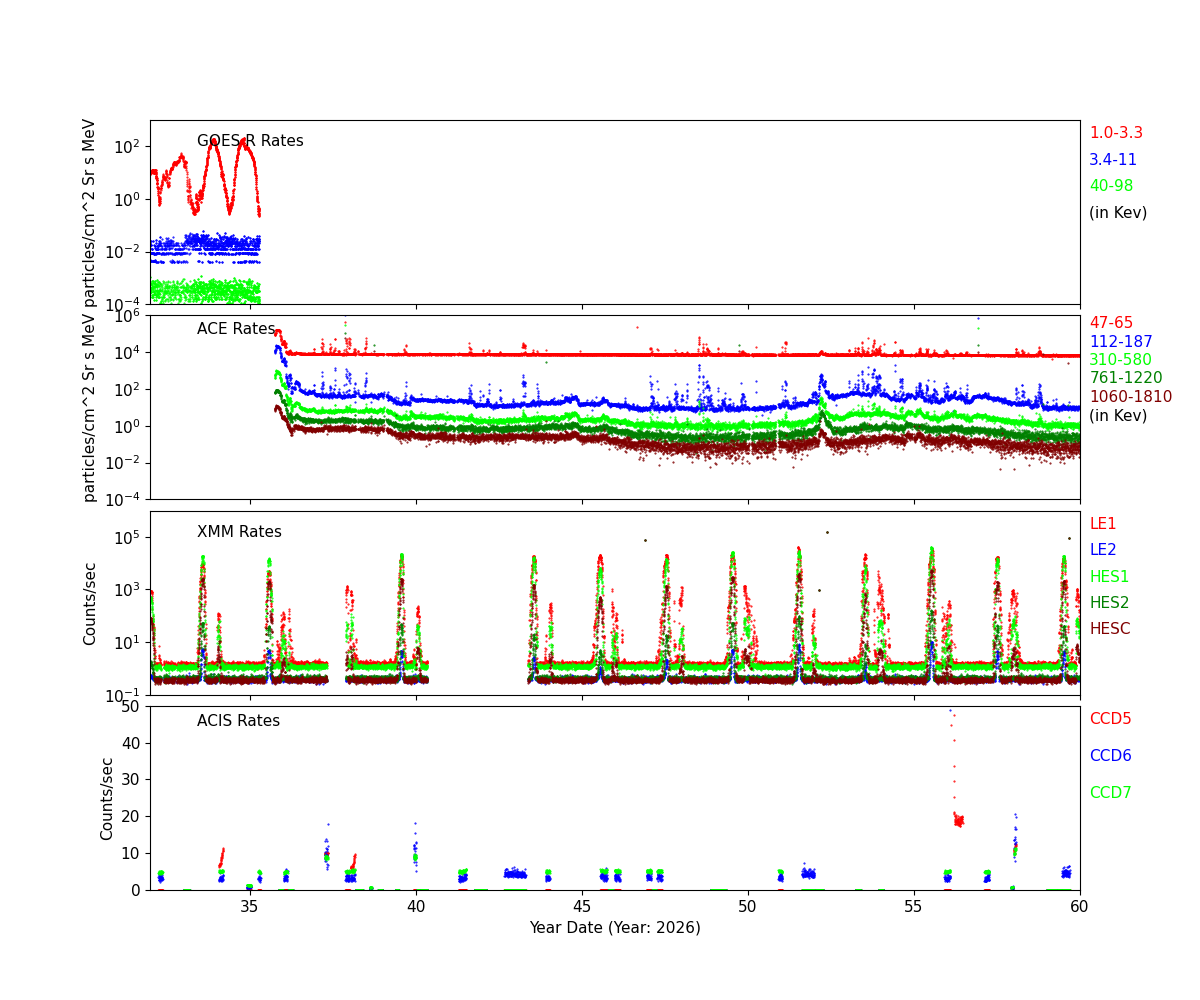Click the ACE Rates panel title
Screen dimensions: 1200x1000
[236, 329]
